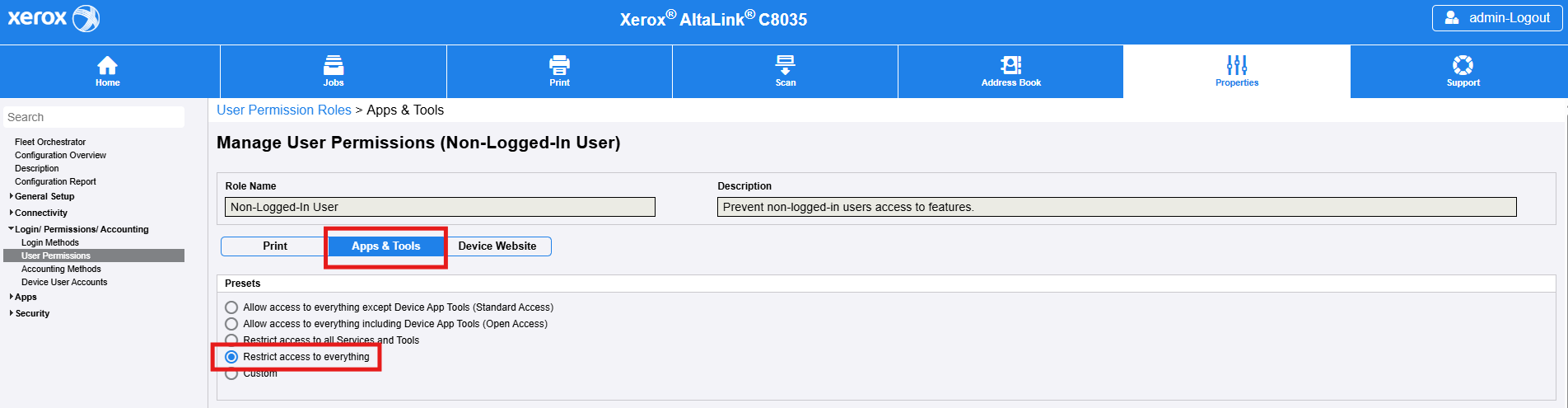This screenshot has width=1568, height=408.
Task: Select Open Access preset radio button
Action: point(231,324)
